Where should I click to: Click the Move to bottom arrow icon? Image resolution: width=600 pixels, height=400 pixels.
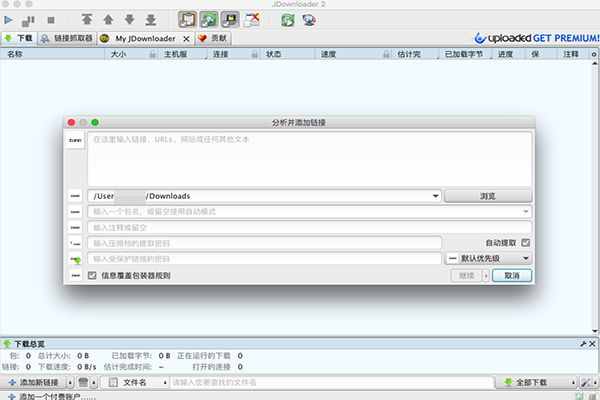pyautogui.click(x=150, y=19)
